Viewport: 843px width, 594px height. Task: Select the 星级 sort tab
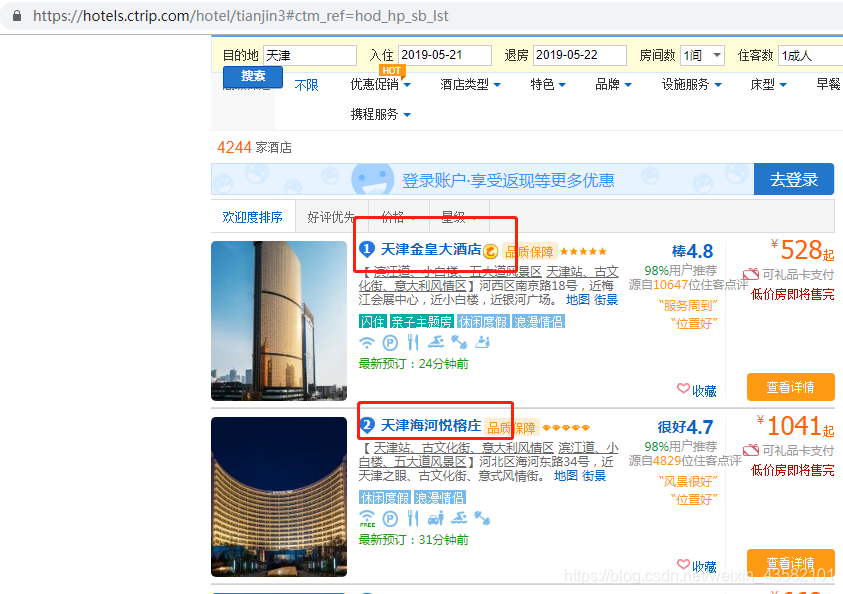coord(460,217)
